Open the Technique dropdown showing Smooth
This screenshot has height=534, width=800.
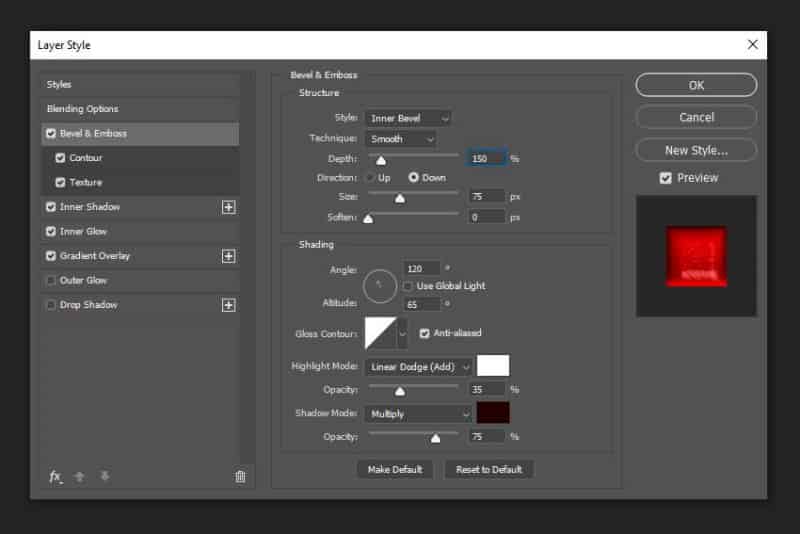pos(401,139)
